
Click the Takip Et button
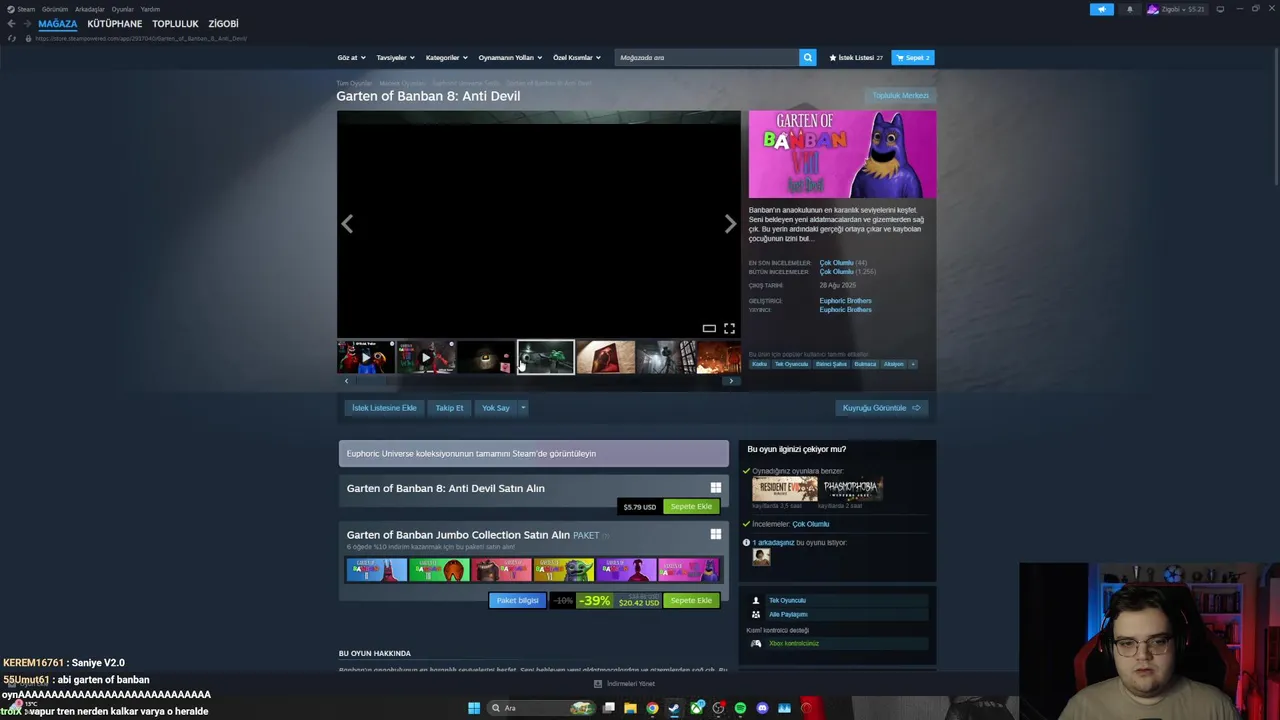click(449, 408)
